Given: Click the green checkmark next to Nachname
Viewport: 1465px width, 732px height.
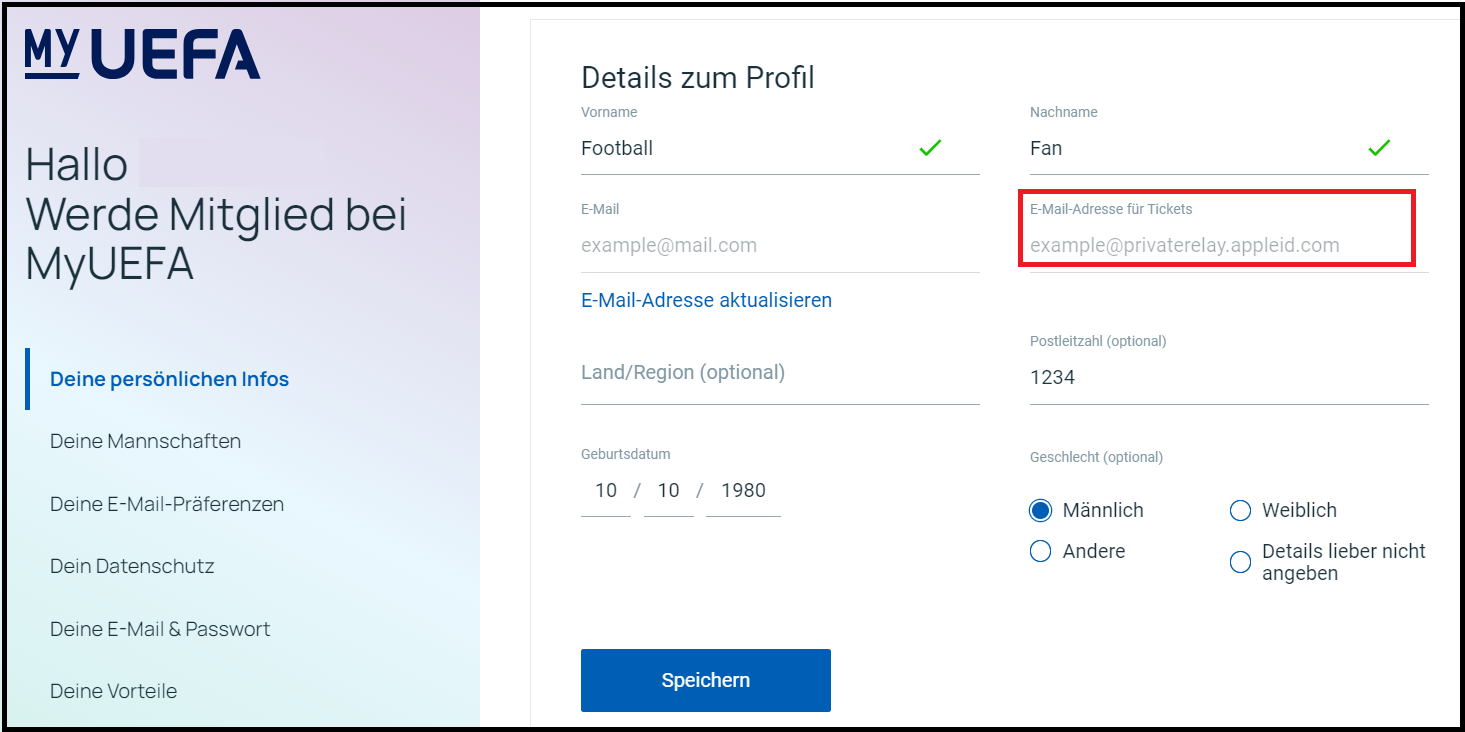Looking at the screenshot, I should [x=1379, y=147].
